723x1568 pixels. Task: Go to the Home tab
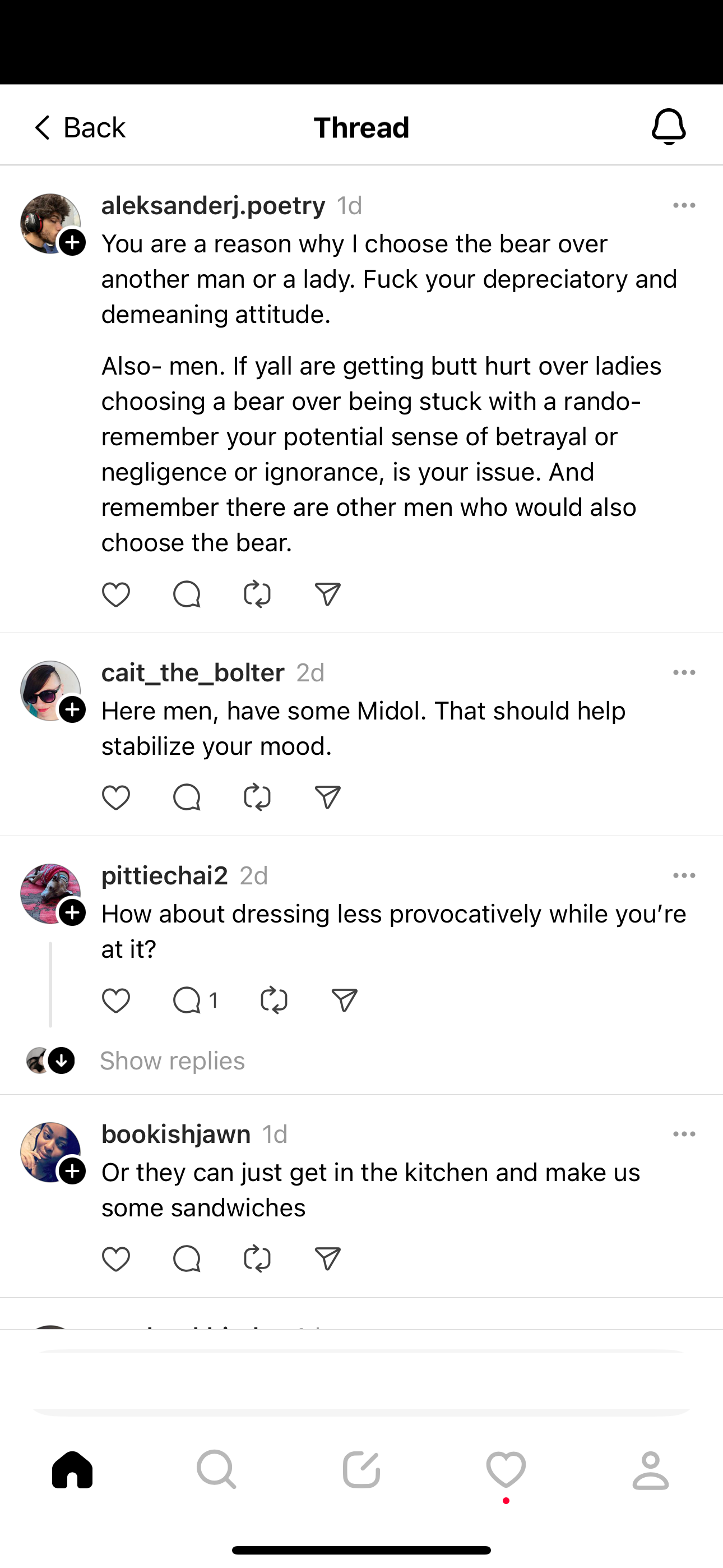tap(72, 1470)
